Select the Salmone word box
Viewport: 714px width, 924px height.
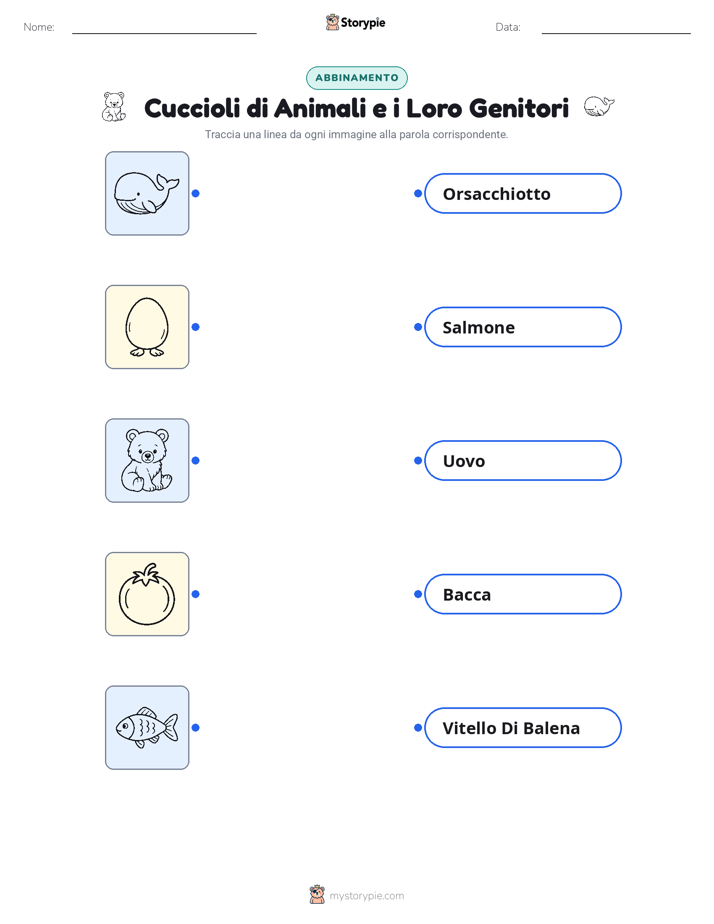click(523, 327)
